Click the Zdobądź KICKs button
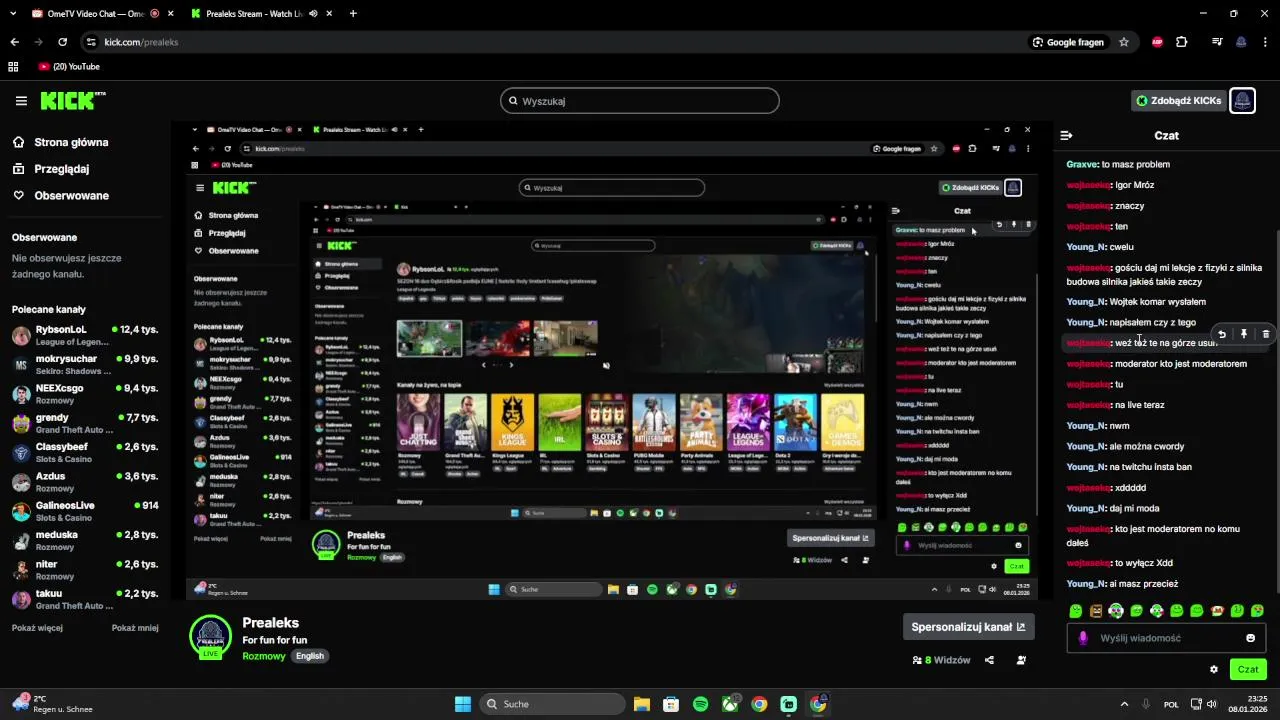The image size is (1280, 720). point(1178,101)
